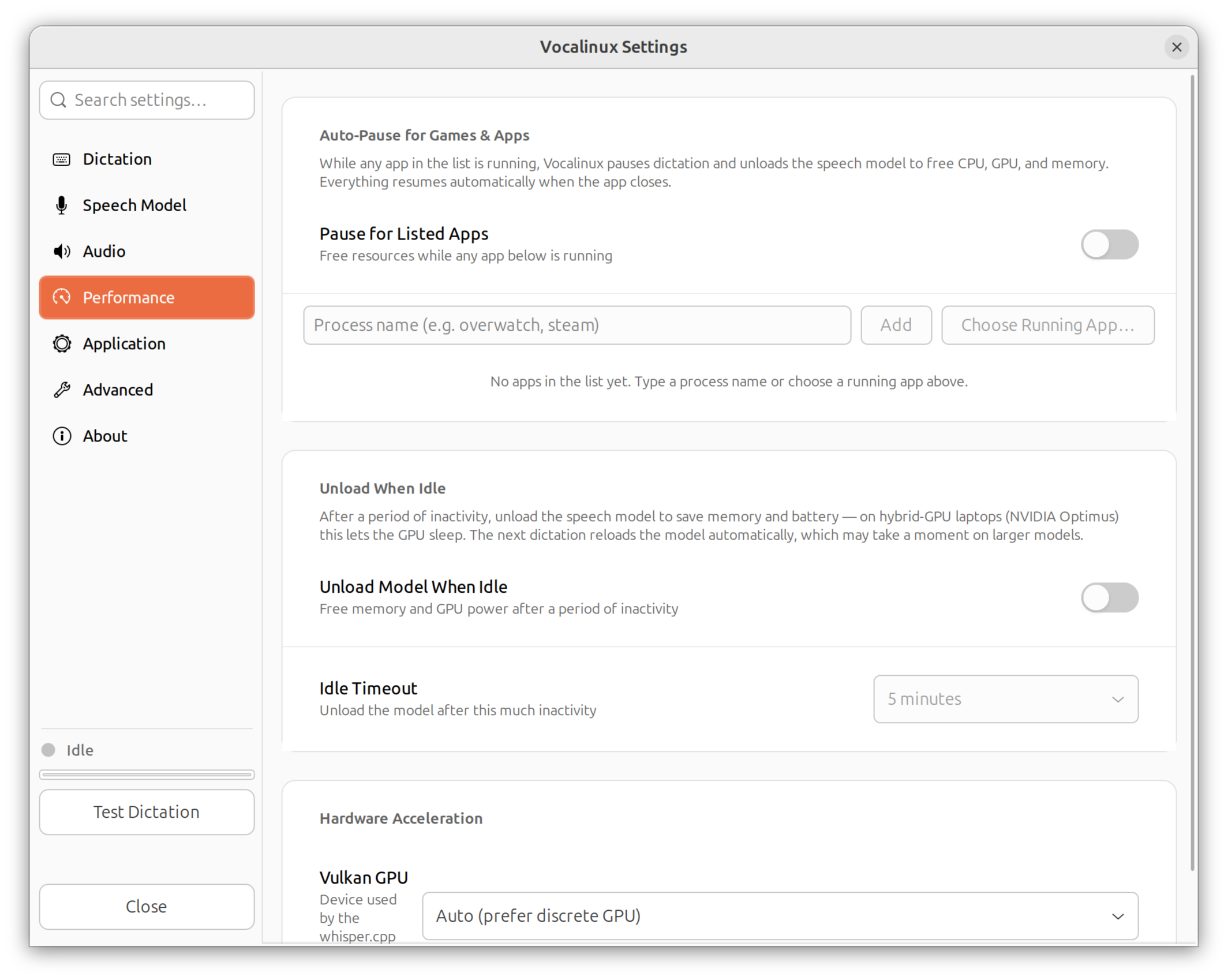This screenshot has width=1228, height=980.
Task: Click into the Process name field
Action: pyautogui.click(x=577, y=326)
